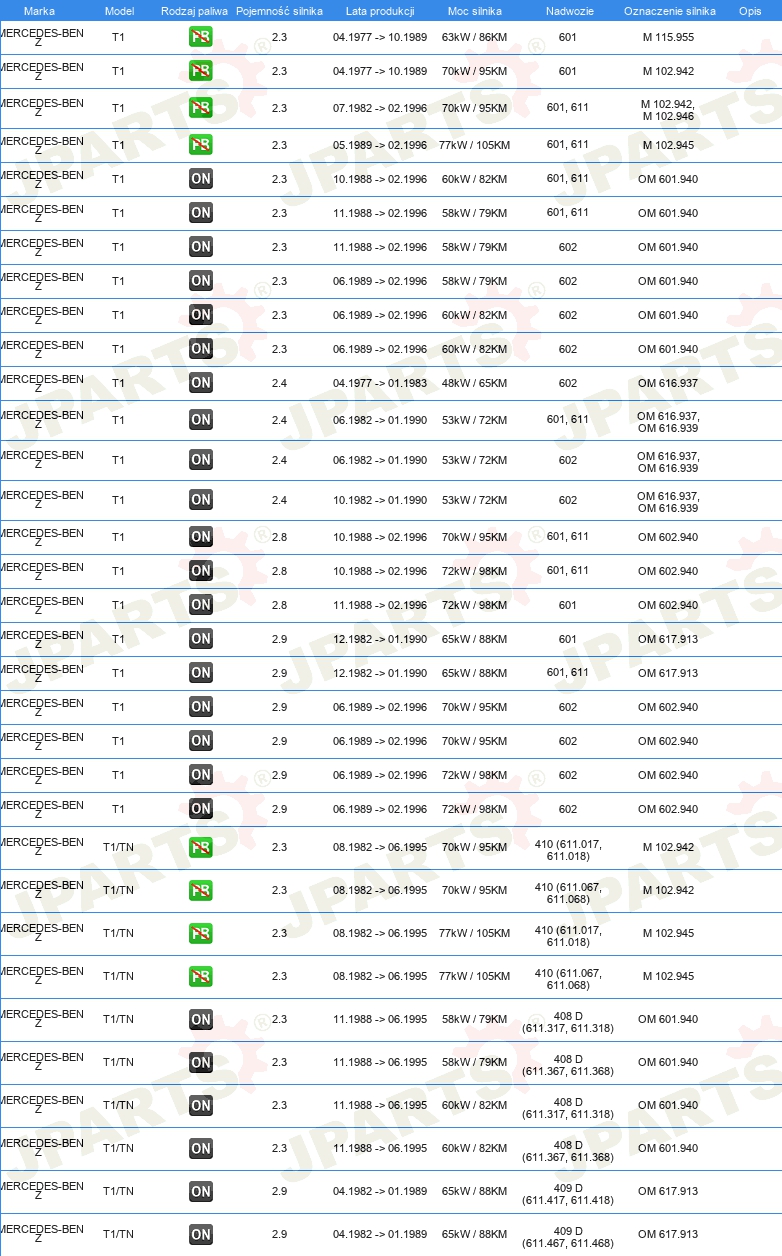
Task: Click ON diesel icon in the 10.1988 2.3 60kW row
Action: point(200,179)
